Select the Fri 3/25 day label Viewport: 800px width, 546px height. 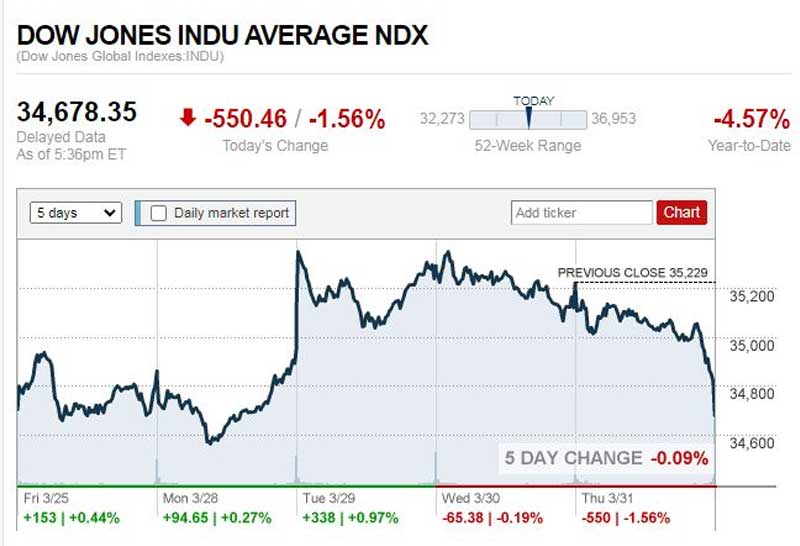[43, 498]
